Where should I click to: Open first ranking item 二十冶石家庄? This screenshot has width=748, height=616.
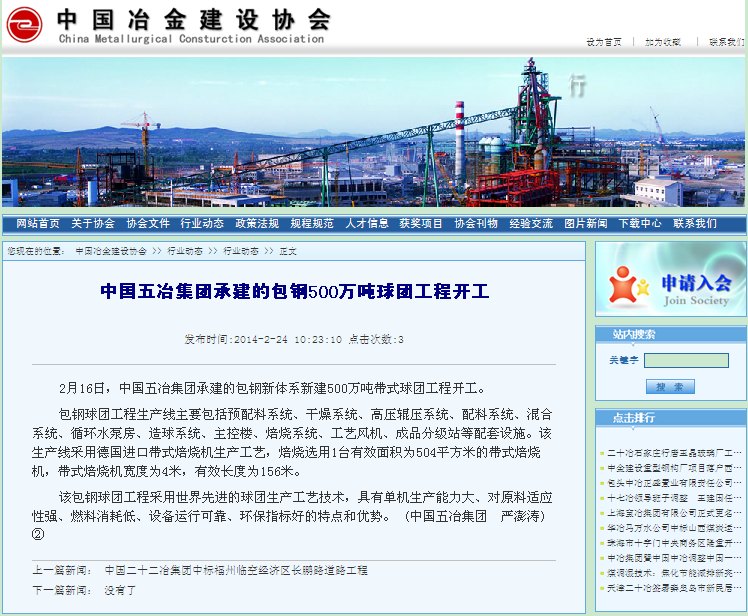pos(674,453)
